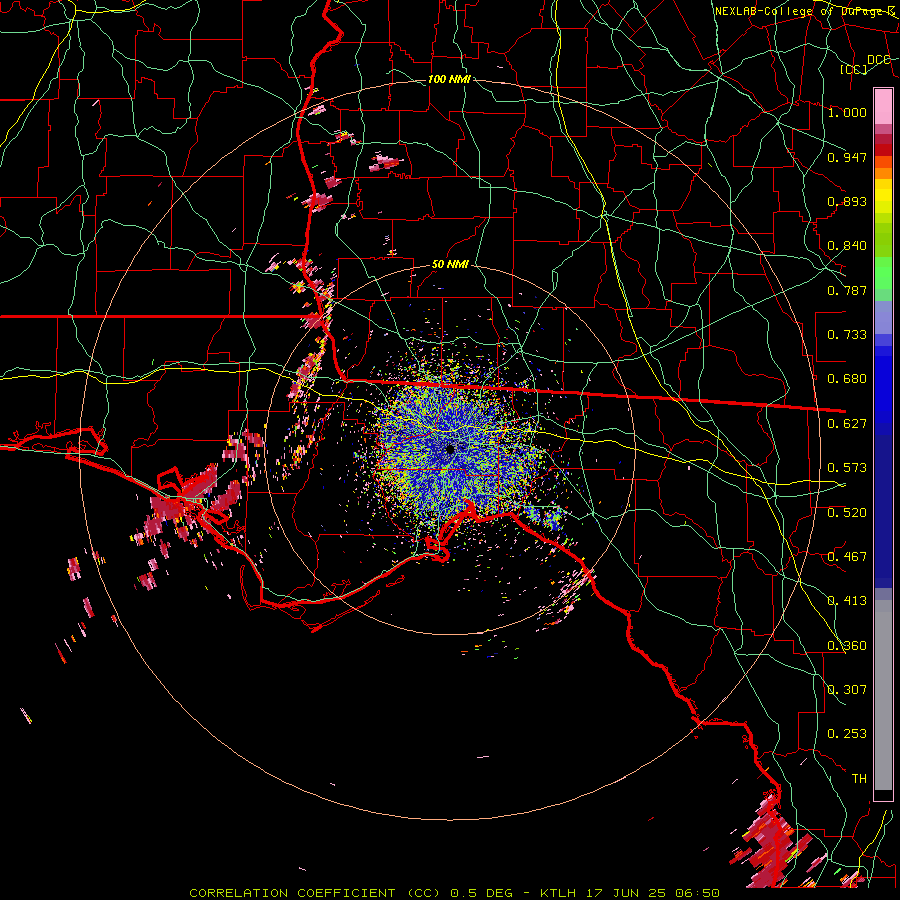Click the 0.840 legend value
The width and height of the screenshot is (900, 900).
847,246
